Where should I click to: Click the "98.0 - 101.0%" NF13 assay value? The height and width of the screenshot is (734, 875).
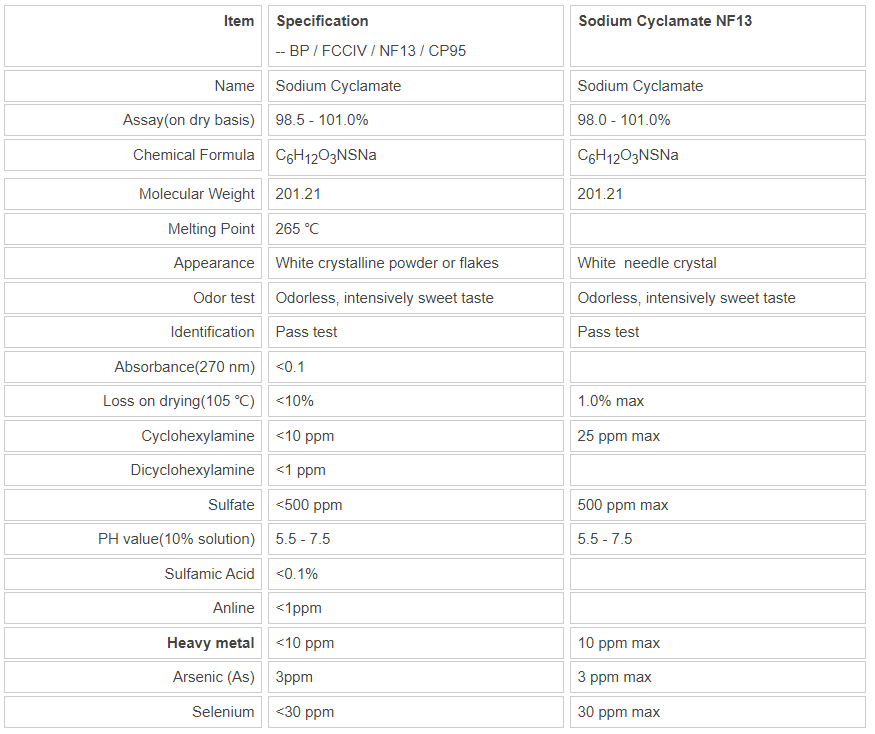pyautogui.click(x=624, y=120)
